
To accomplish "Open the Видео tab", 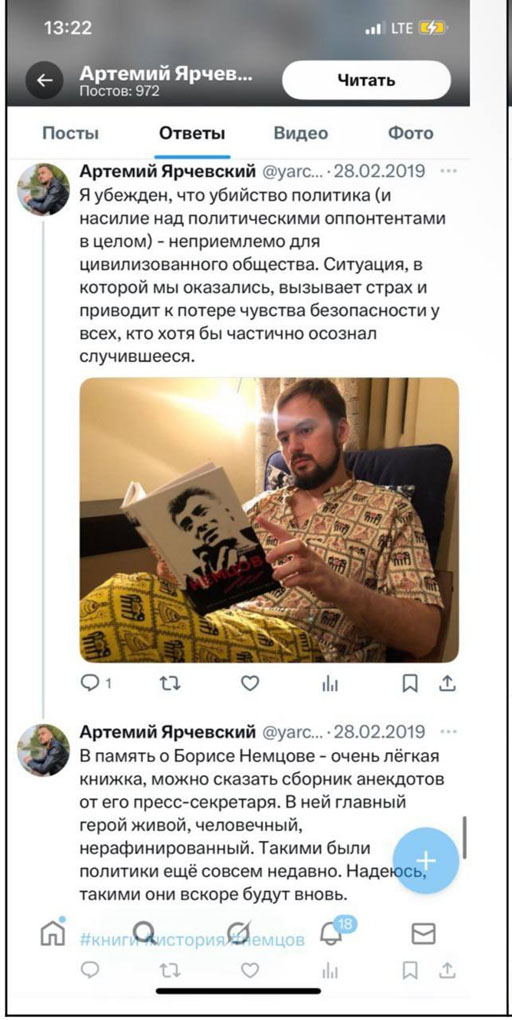I will [x=301, y=134].
